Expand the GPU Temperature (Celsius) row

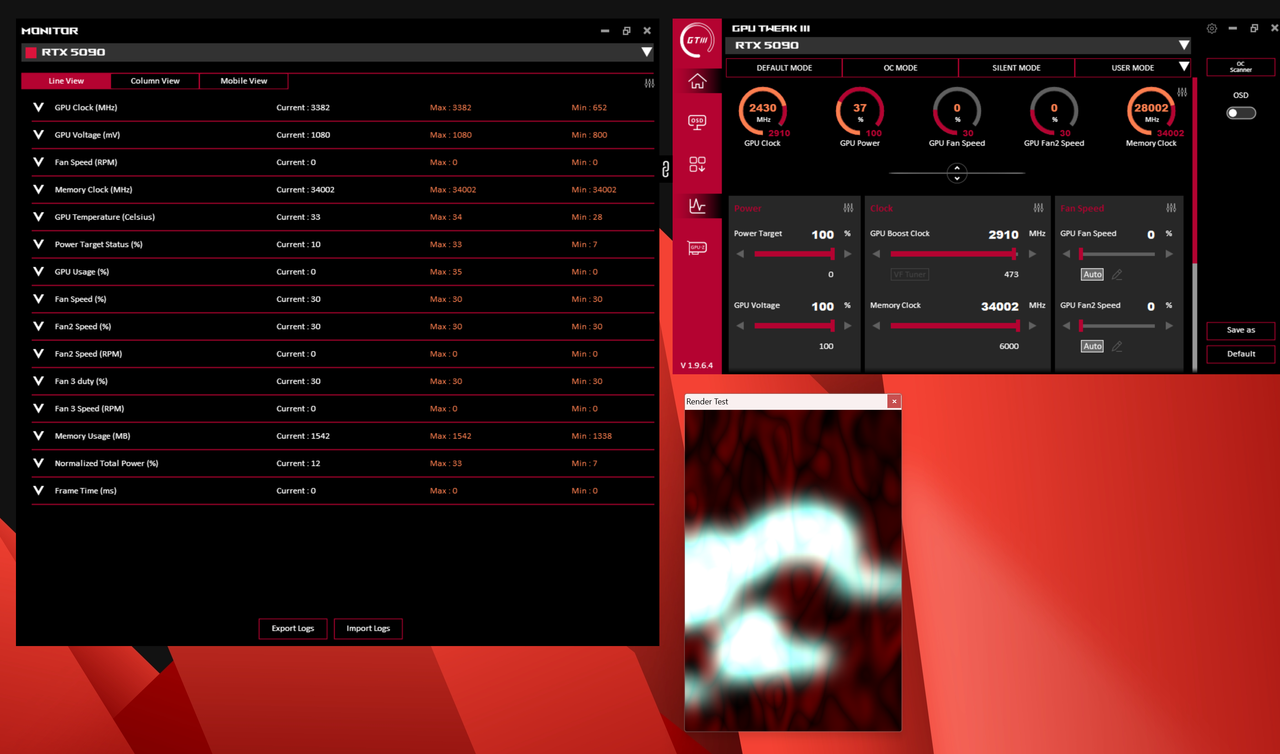click(x=39, y=216)
